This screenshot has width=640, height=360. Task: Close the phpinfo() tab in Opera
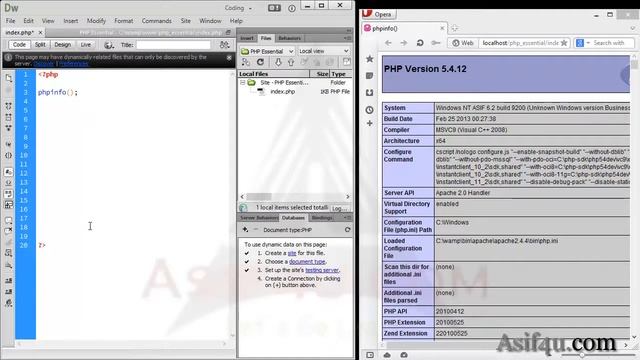click(442, 28)
